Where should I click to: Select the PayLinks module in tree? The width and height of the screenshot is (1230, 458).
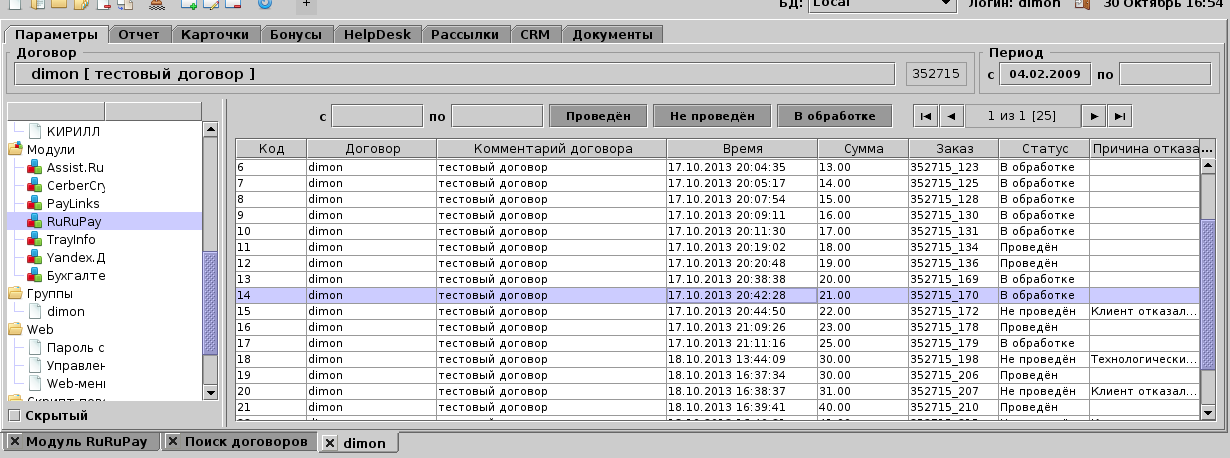coord(73,203)
